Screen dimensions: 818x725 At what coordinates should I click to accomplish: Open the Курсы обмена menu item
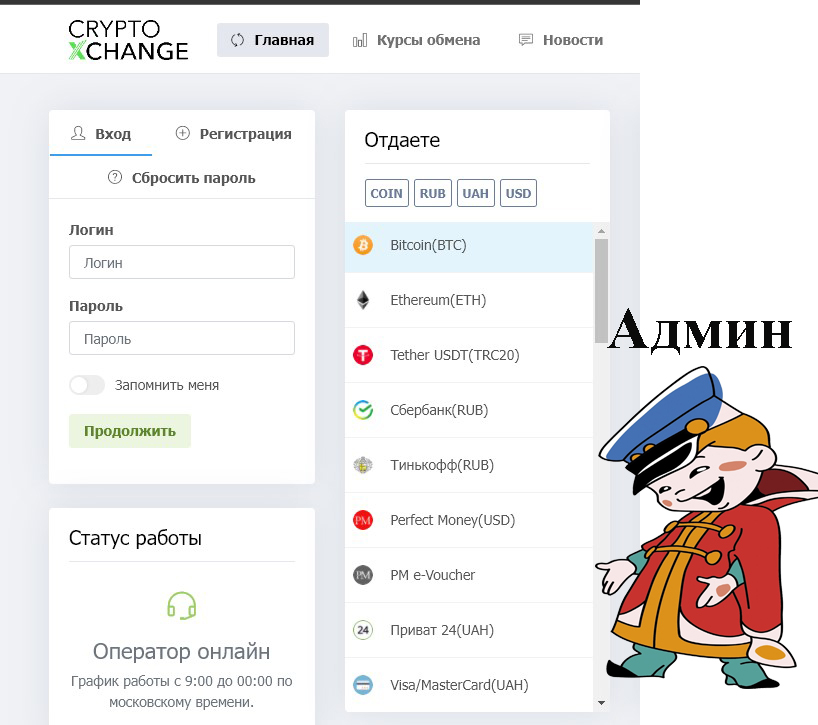(x=416, y=40)
